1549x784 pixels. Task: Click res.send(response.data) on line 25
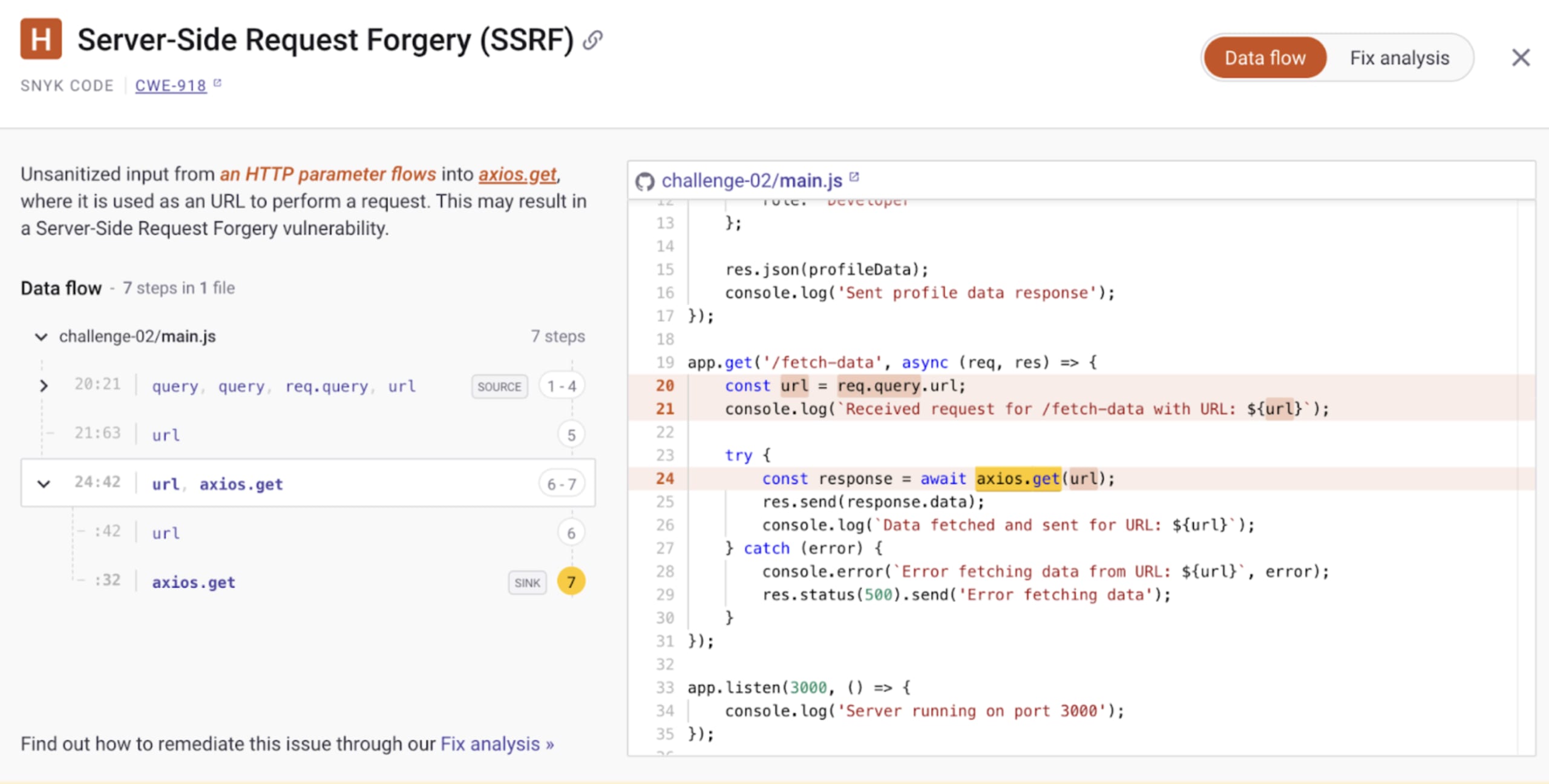coord(873,501)
